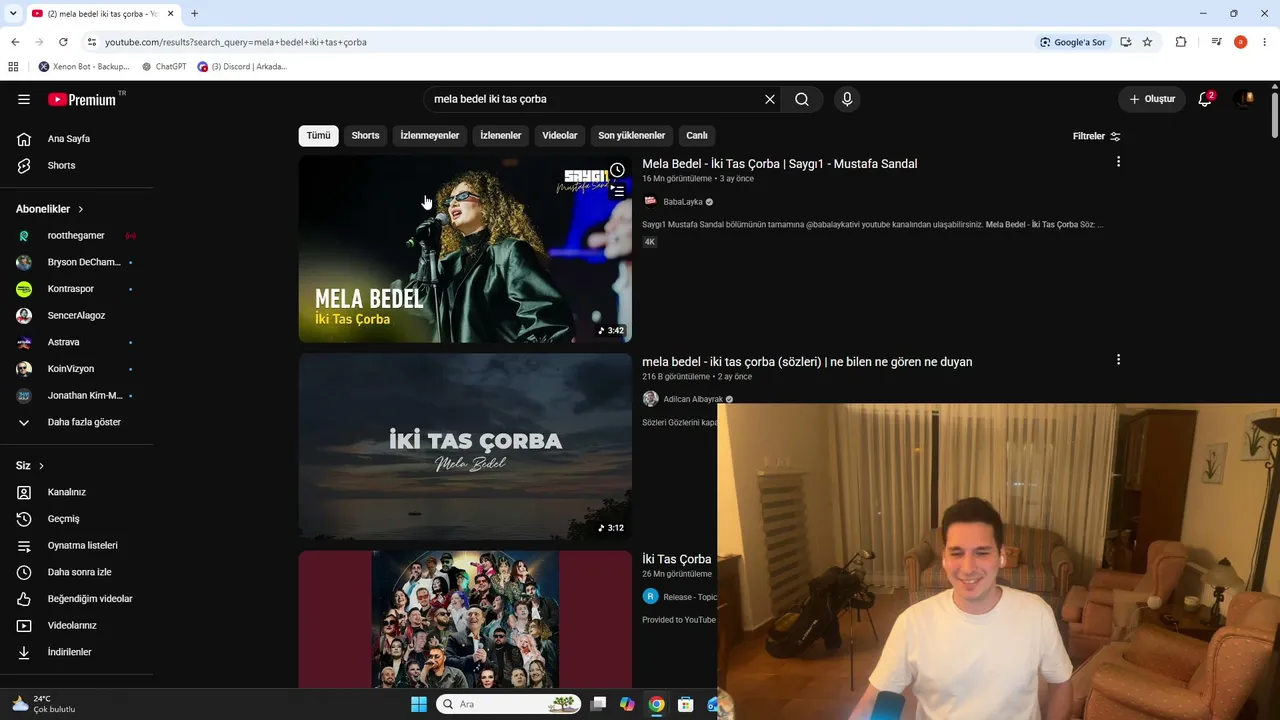Open the Oluştur create menu
The width and height of the screenshot is (1280, 720).
pyautogui.click(x=1152, y=99)
